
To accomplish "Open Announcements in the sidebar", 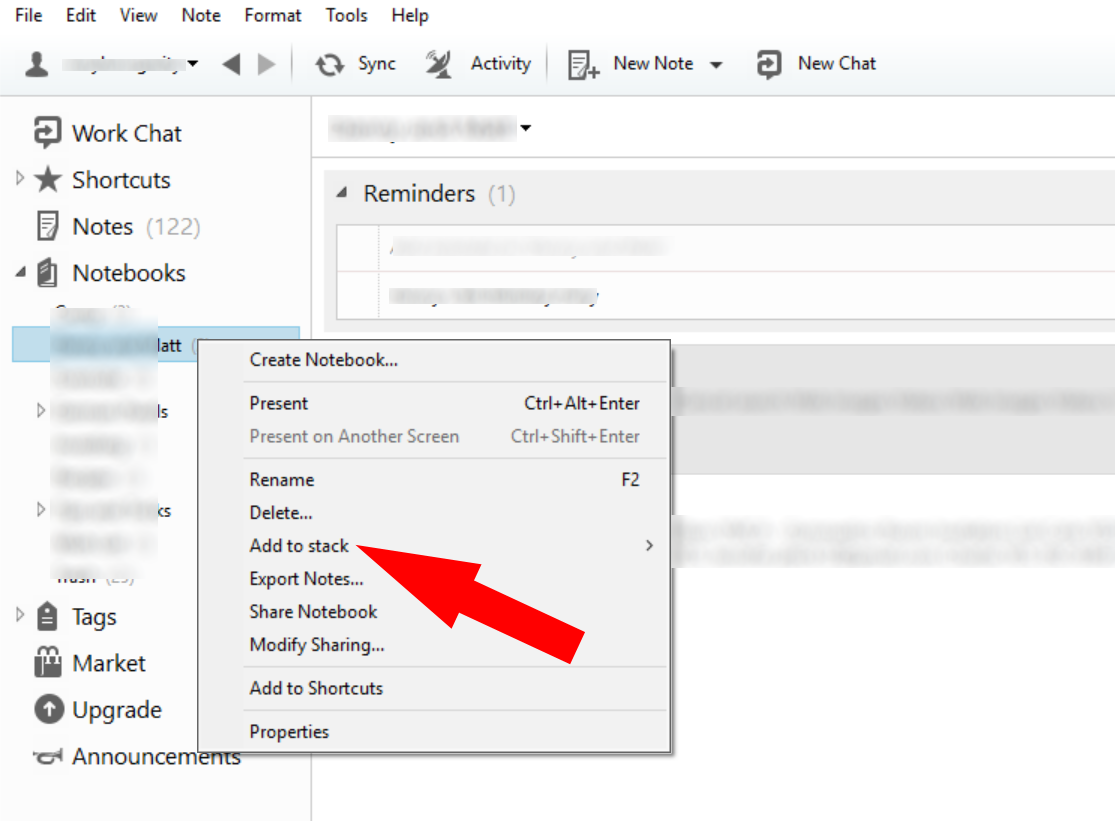I will click(155, 757).
